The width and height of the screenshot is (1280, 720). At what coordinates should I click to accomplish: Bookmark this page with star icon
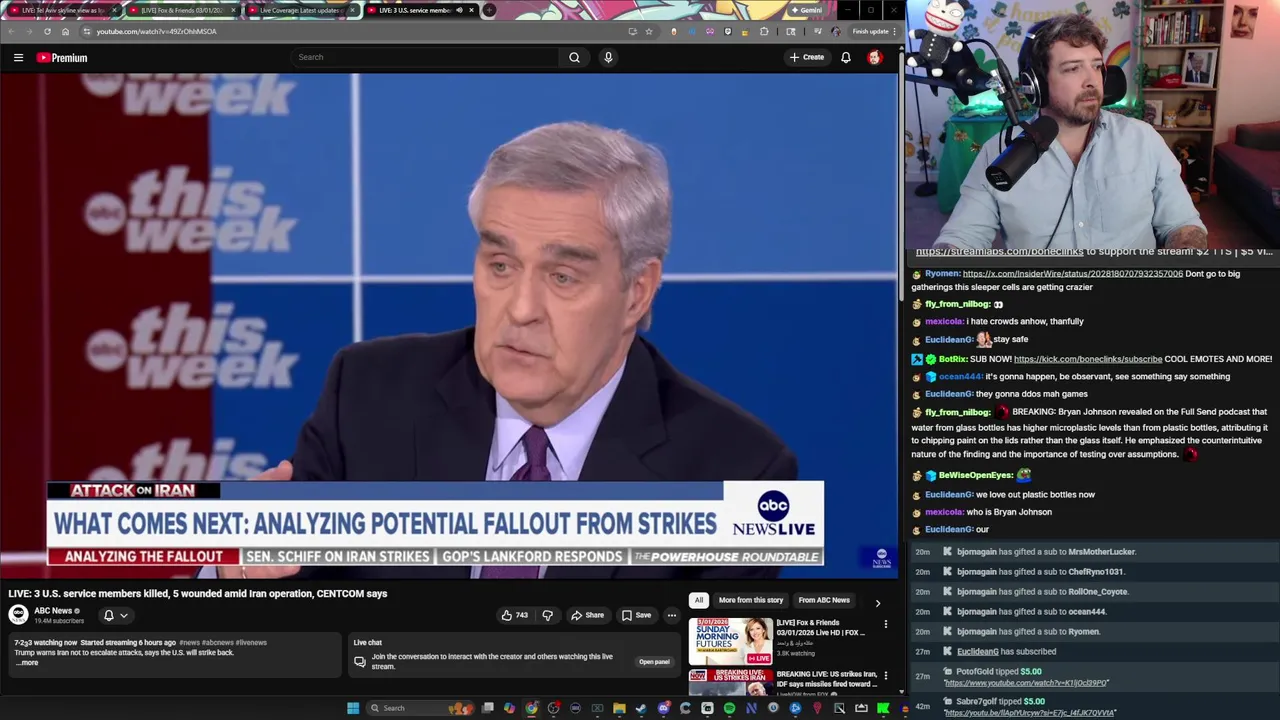click(x=648, y=31)
